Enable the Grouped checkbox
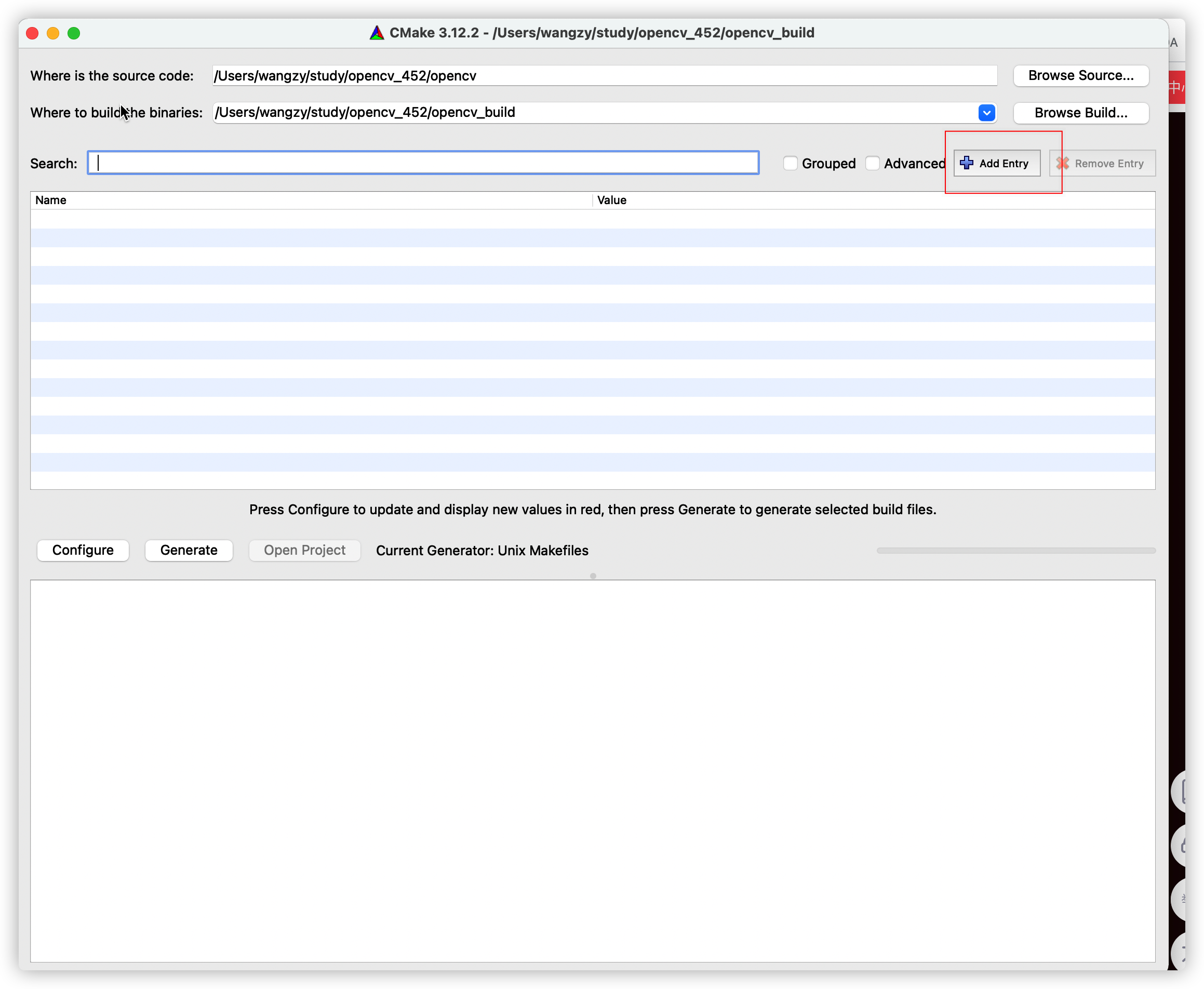This screenshot has height=989, width=1204. pyautogui.click(x=790, y=164)
